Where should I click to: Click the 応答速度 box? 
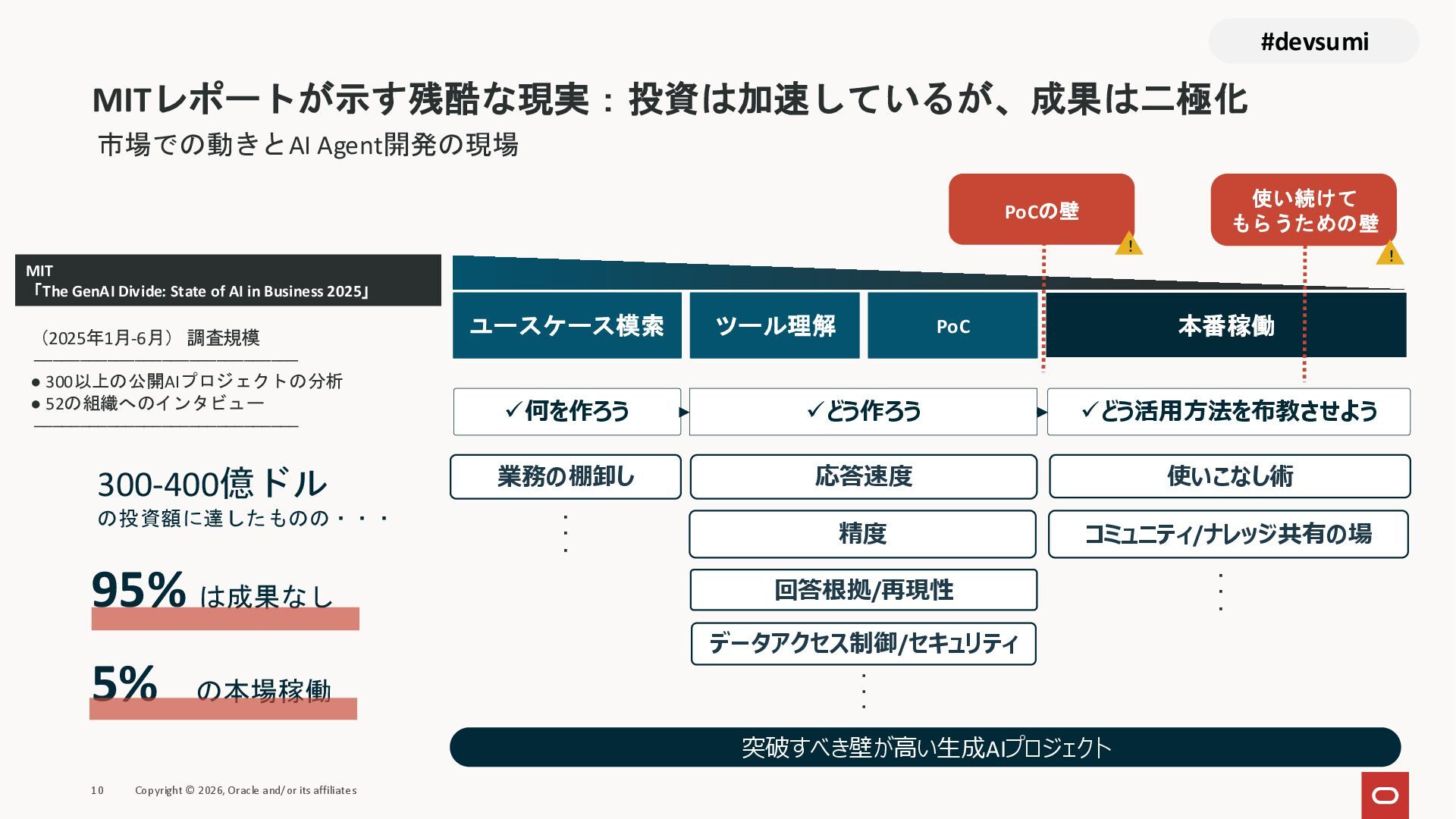click(x=863, y=476)
